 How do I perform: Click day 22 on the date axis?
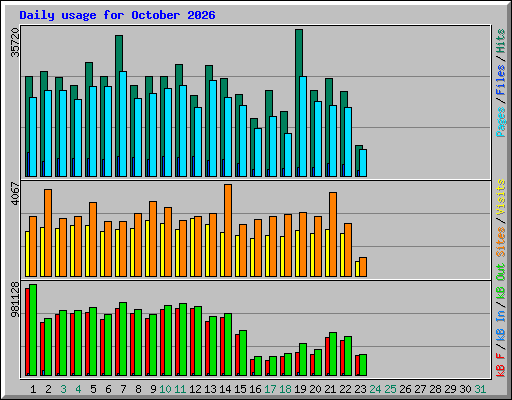coord(345,389)
